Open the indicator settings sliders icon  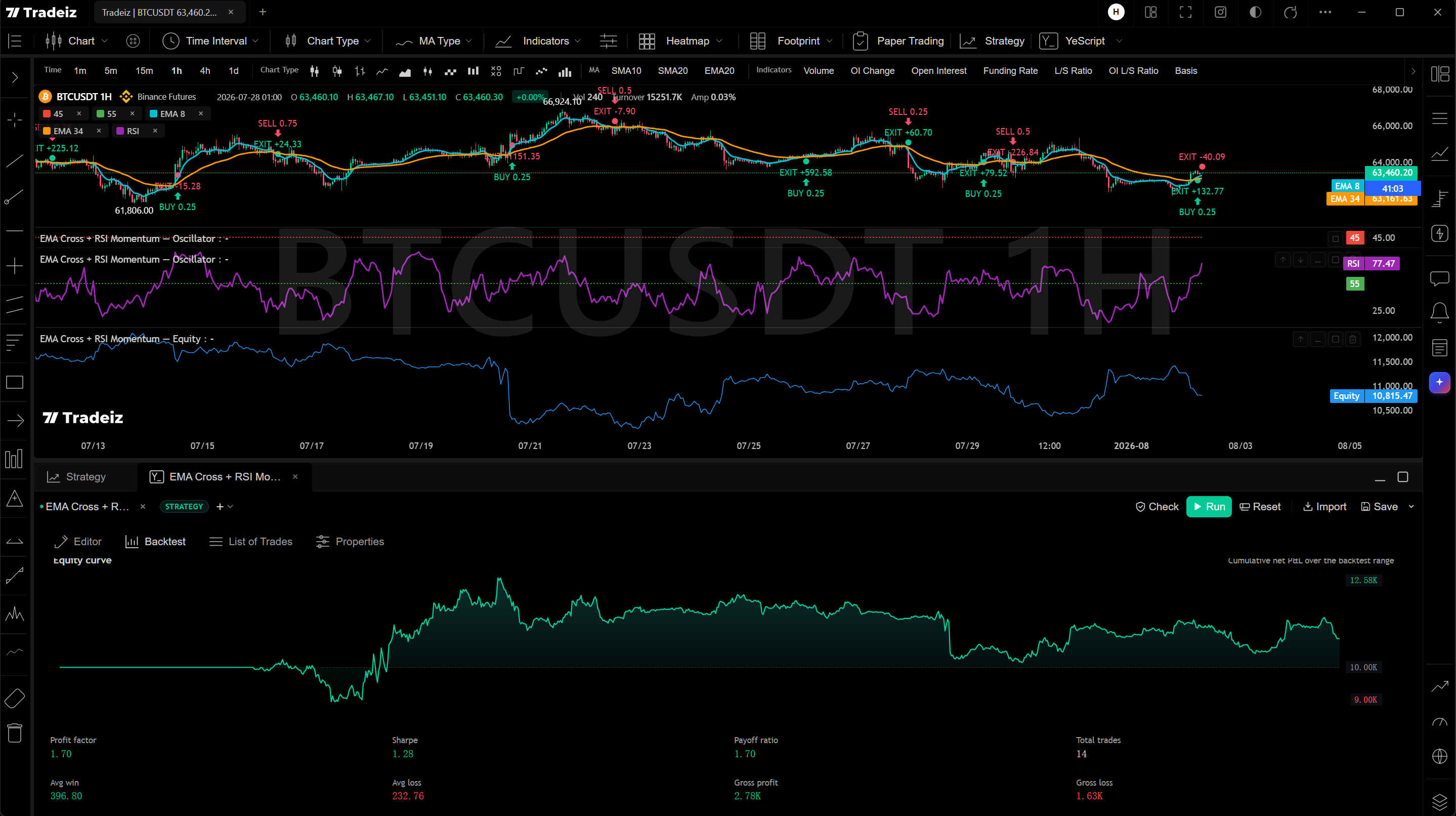coord(608,40)
